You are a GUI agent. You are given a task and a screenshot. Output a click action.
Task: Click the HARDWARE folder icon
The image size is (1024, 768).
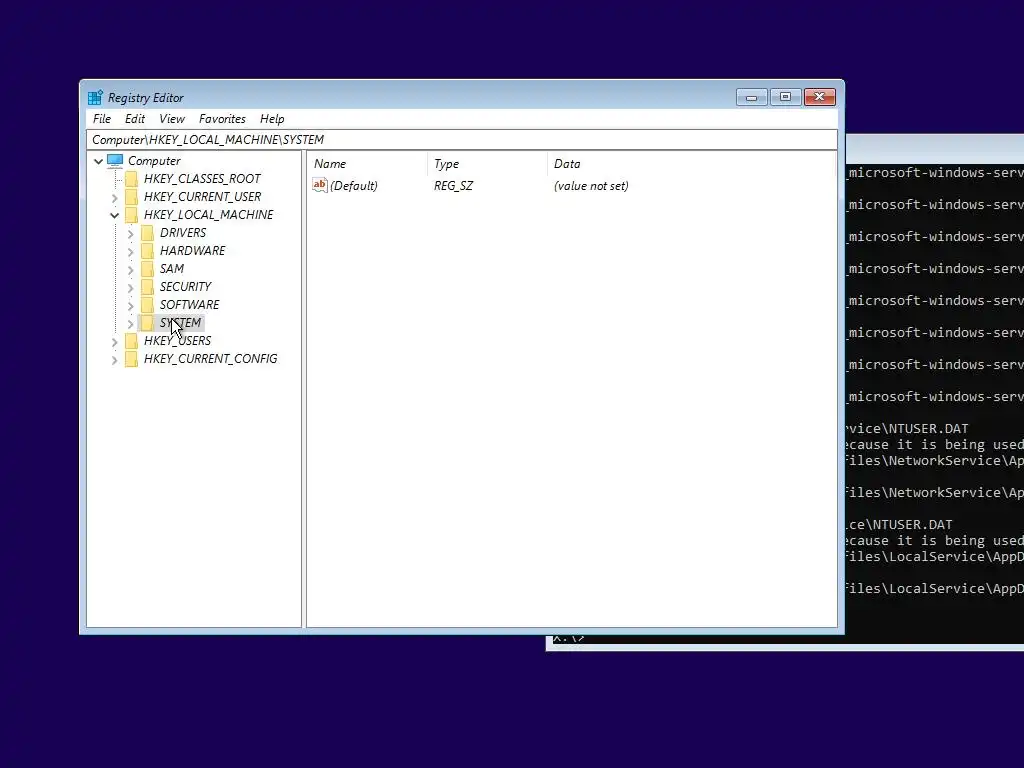(x=148, y=251)
